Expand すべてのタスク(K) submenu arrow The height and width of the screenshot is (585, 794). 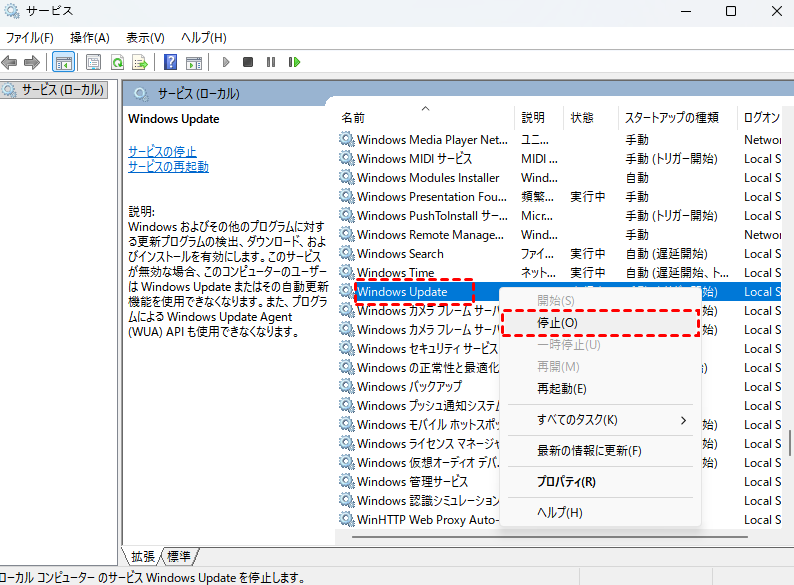point(684,420)
